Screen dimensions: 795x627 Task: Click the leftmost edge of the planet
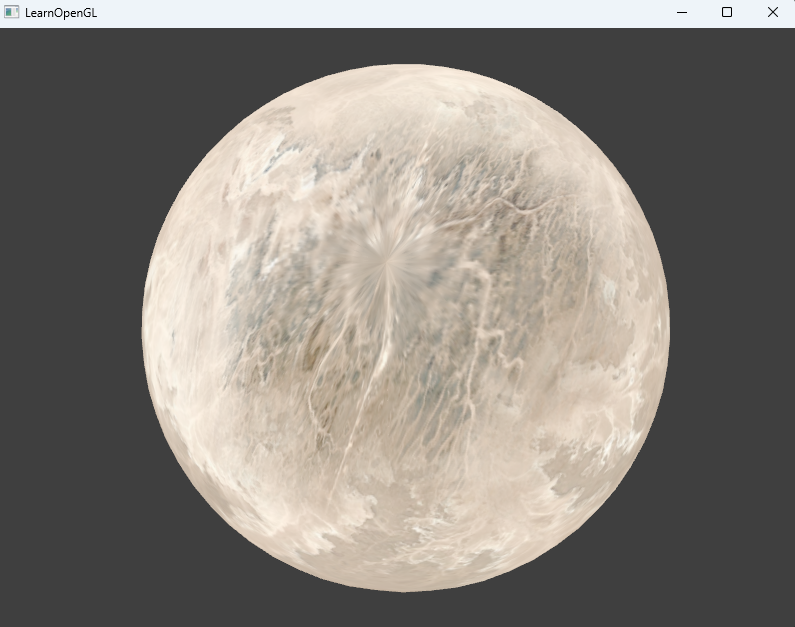pos(145,328)
